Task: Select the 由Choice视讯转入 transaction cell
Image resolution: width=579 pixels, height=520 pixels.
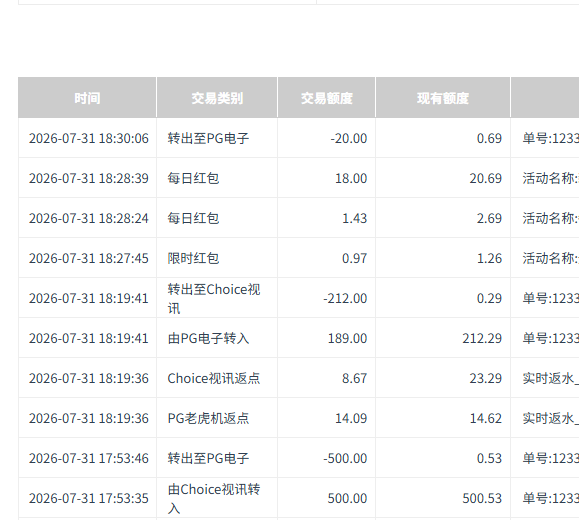Action: click(x=214, y=499)
